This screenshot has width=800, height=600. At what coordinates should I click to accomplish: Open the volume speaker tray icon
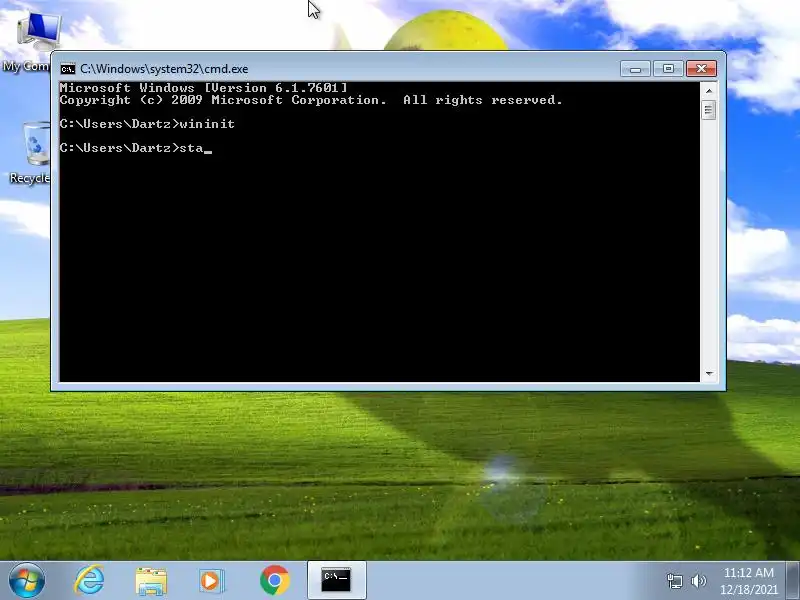click(698, 581)
